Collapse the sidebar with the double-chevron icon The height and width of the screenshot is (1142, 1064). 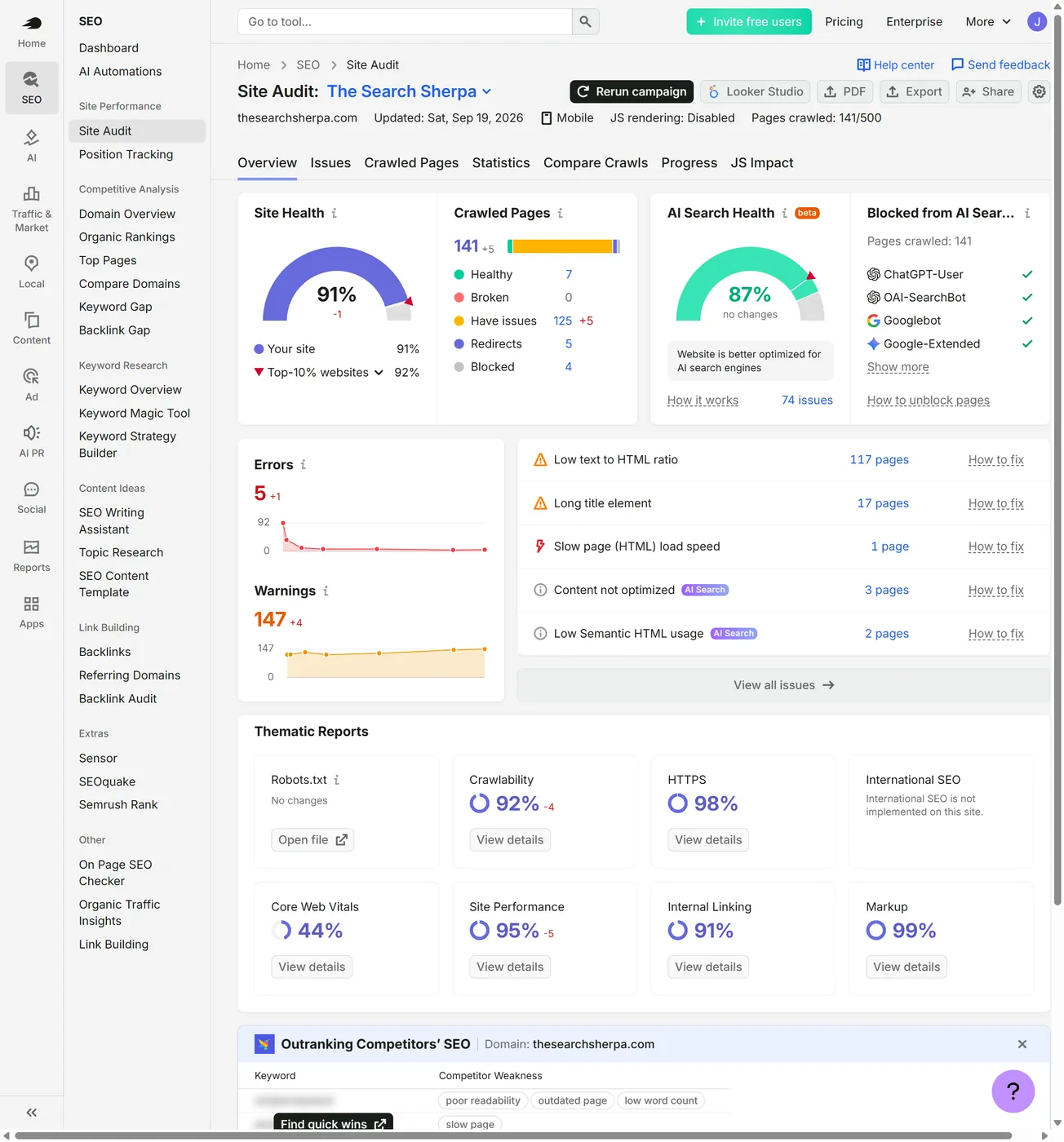coord(32,1113)
